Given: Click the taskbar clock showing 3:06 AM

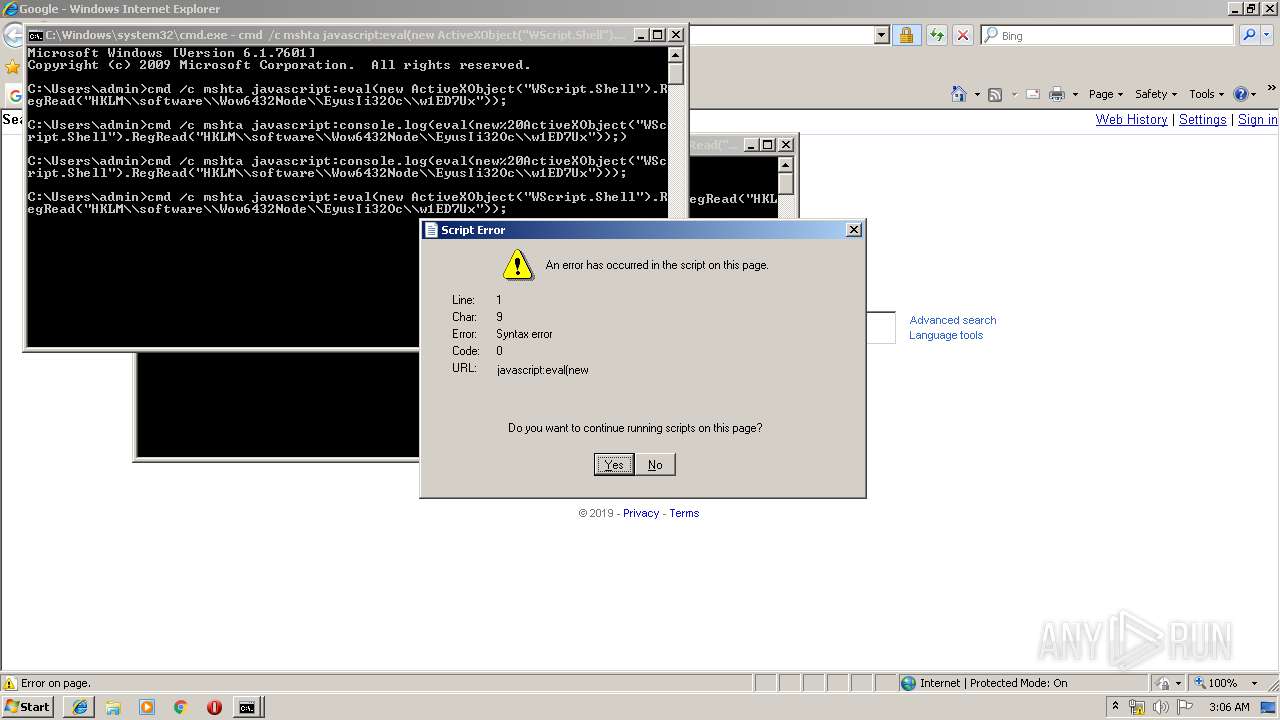Looking at the screenshot, I should pos(1229,707).
